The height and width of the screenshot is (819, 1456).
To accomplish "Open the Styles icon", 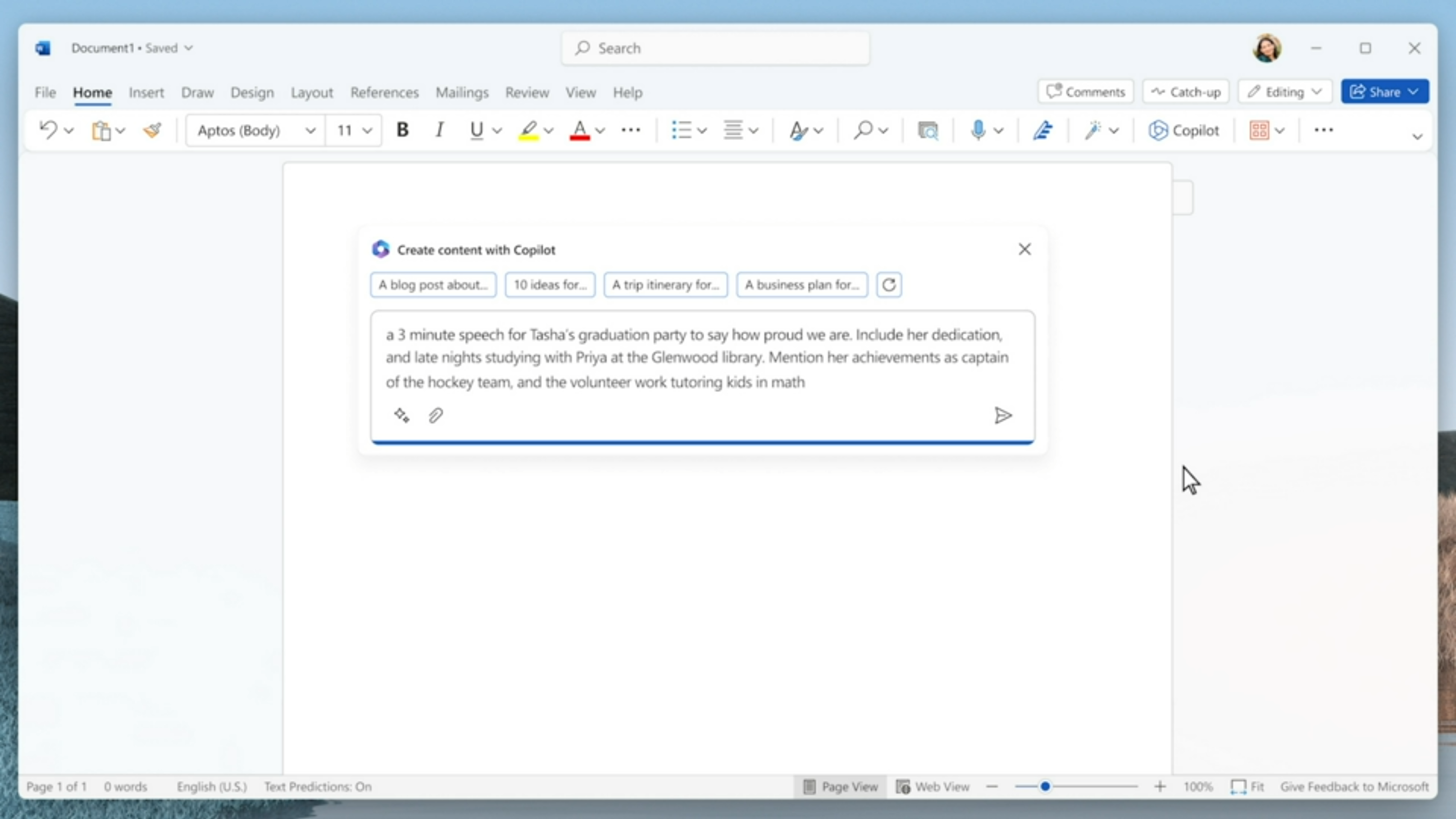I will coord(798,130).
